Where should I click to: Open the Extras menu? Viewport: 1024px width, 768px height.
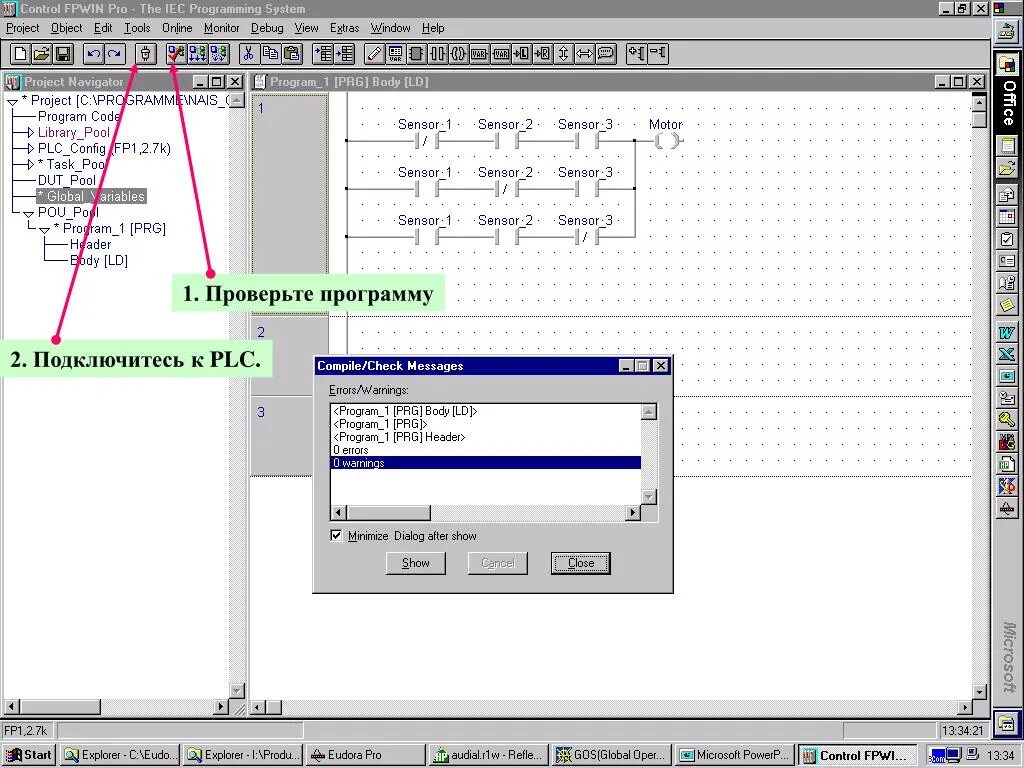tap(344, 28)
